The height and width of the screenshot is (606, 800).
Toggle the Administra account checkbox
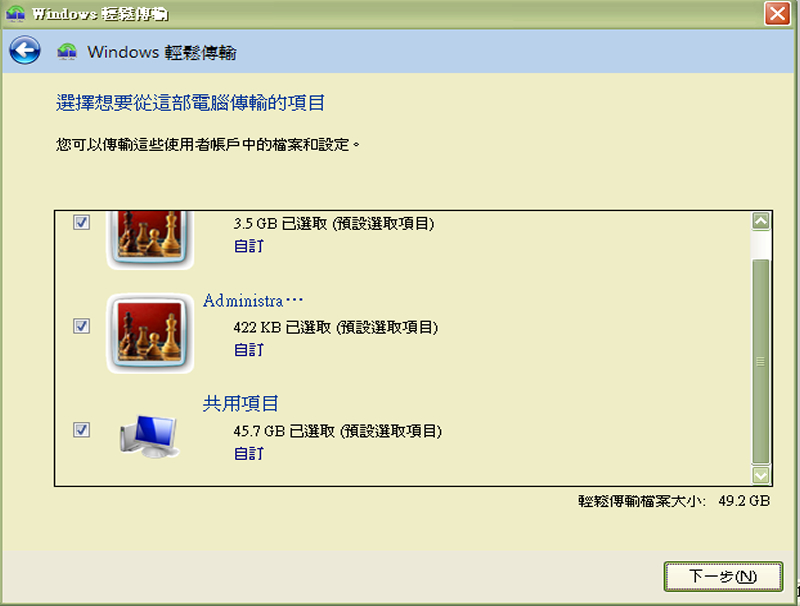click(82, 326)
